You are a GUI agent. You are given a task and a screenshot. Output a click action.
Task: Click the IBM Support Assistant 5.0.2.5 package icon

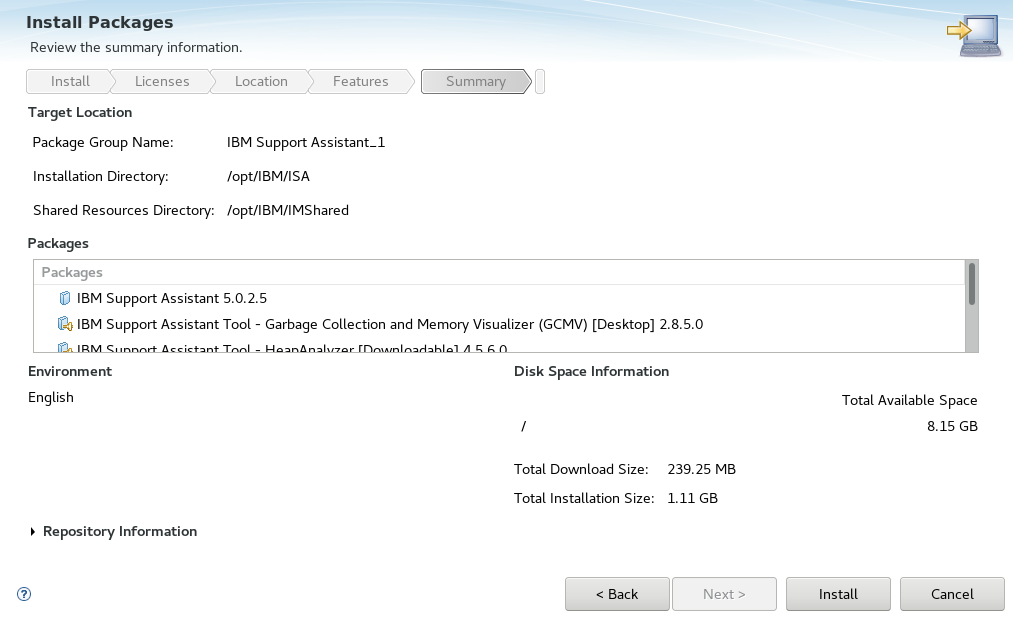point(65,298)
